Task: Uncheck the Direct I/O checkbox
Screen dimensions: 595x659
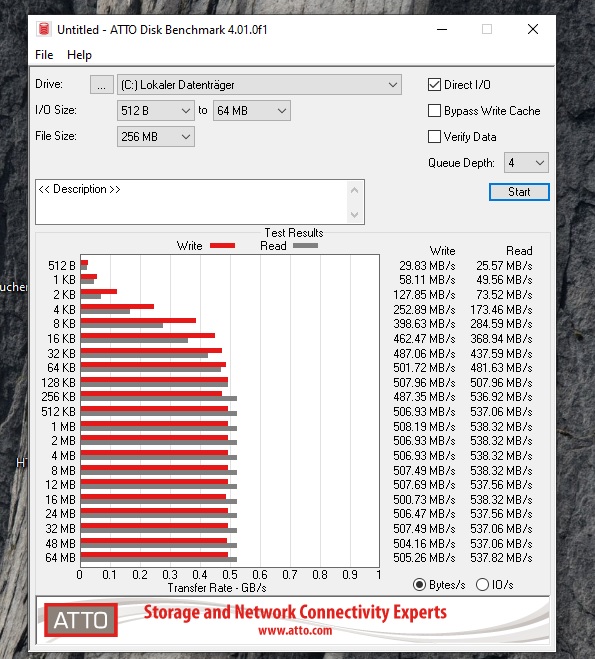Action: (x=434, y=84)
